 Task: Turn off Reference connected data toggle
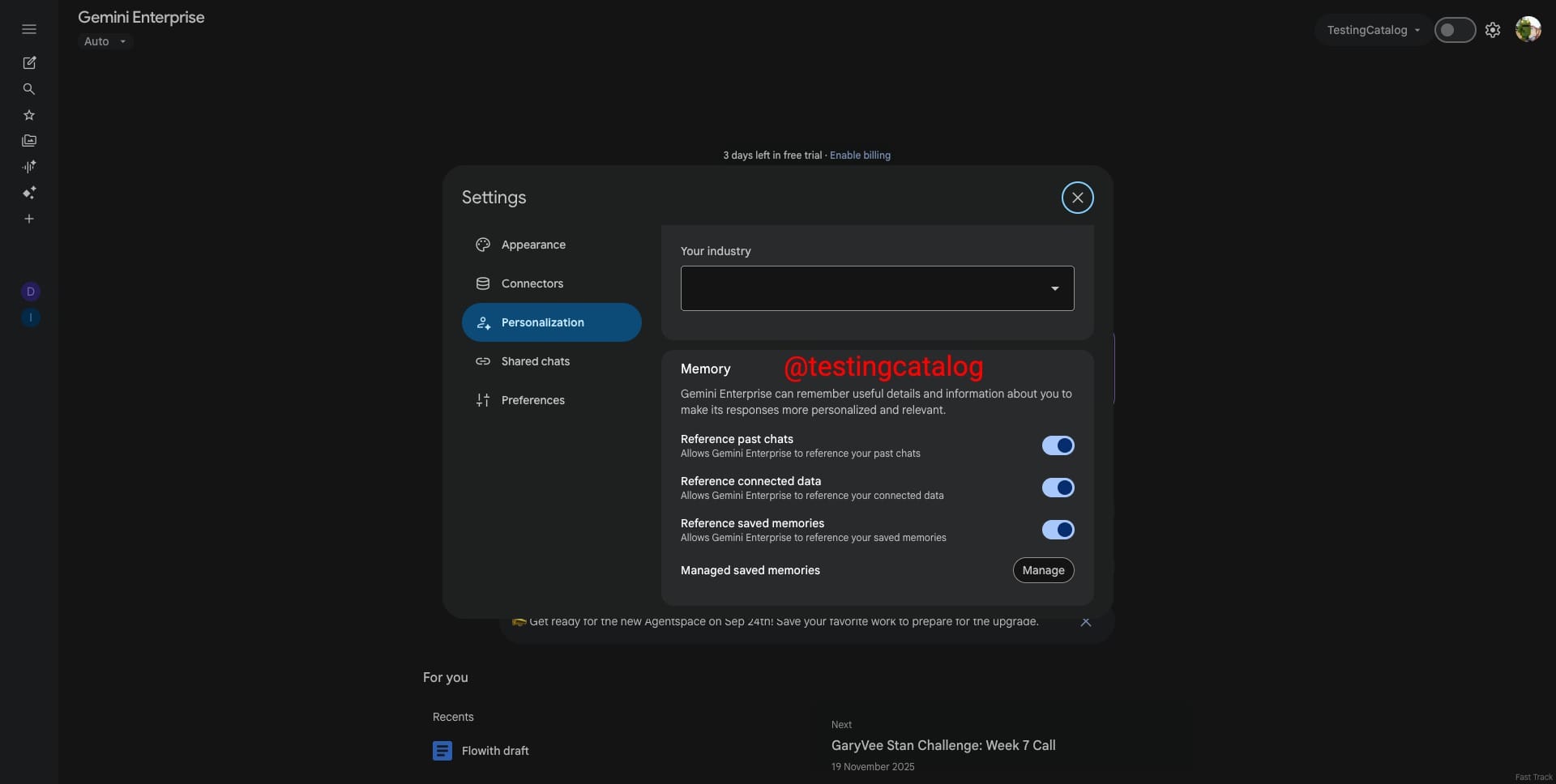[1058, 488]
